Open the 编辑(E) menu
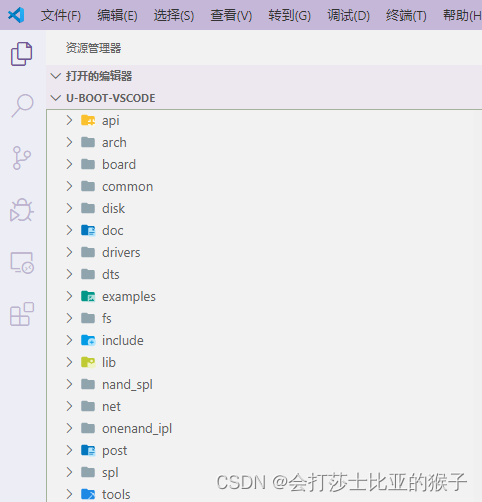482x502 pixels. point(117,16)
